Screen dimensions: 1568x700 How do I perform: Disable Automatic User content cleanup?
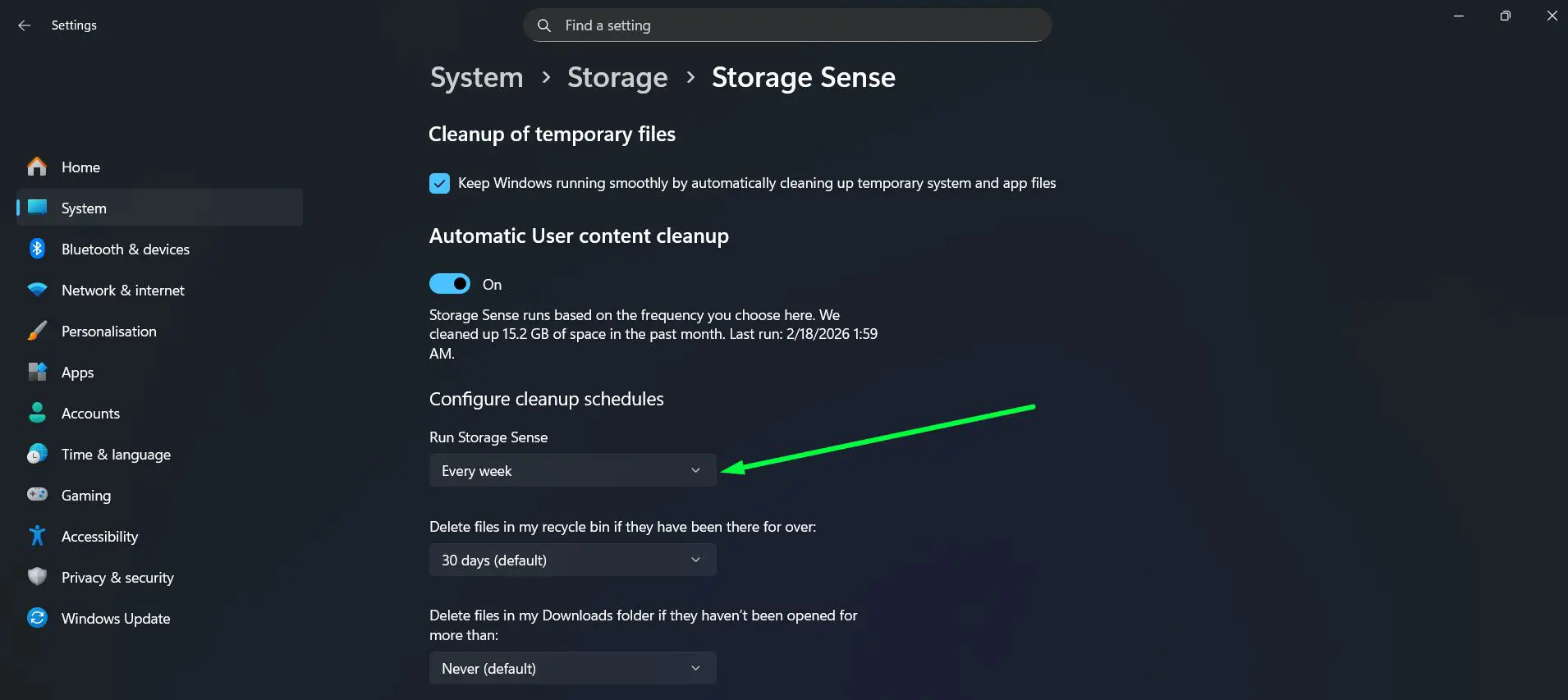click(449, 283)
